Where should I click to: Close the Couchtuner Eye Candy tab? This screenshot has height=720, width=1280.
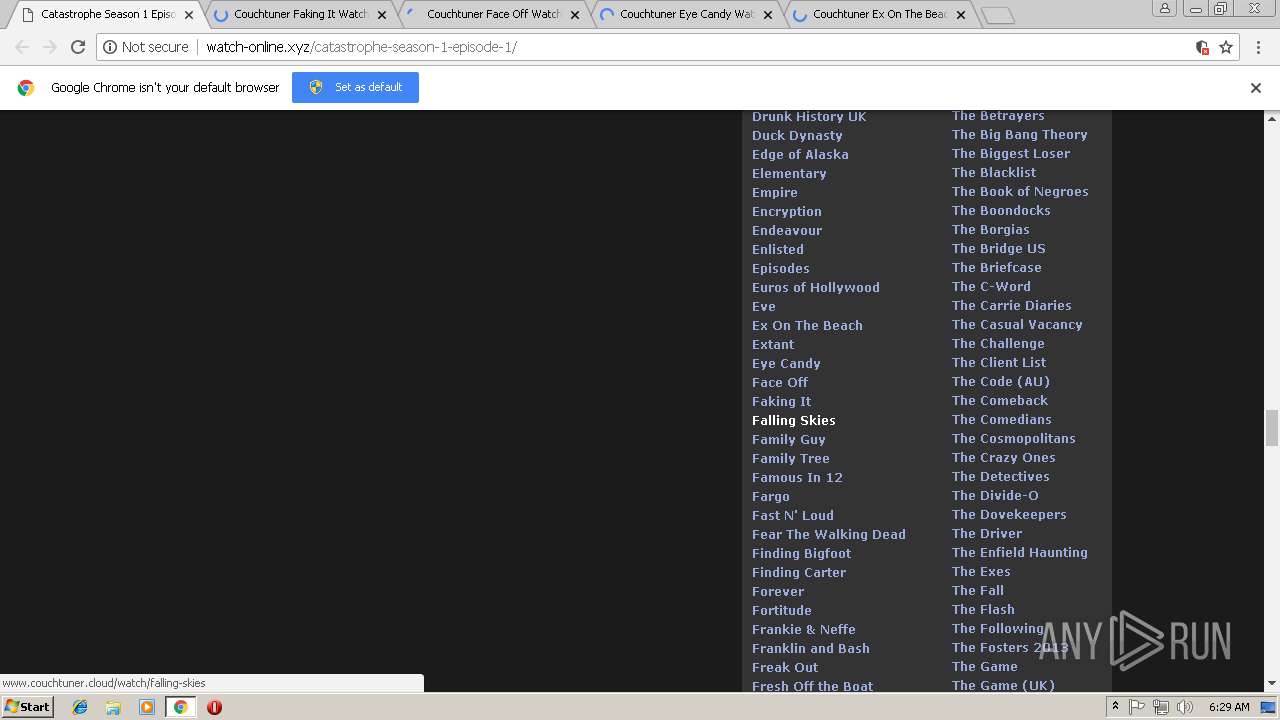click(x=767, y=15)
